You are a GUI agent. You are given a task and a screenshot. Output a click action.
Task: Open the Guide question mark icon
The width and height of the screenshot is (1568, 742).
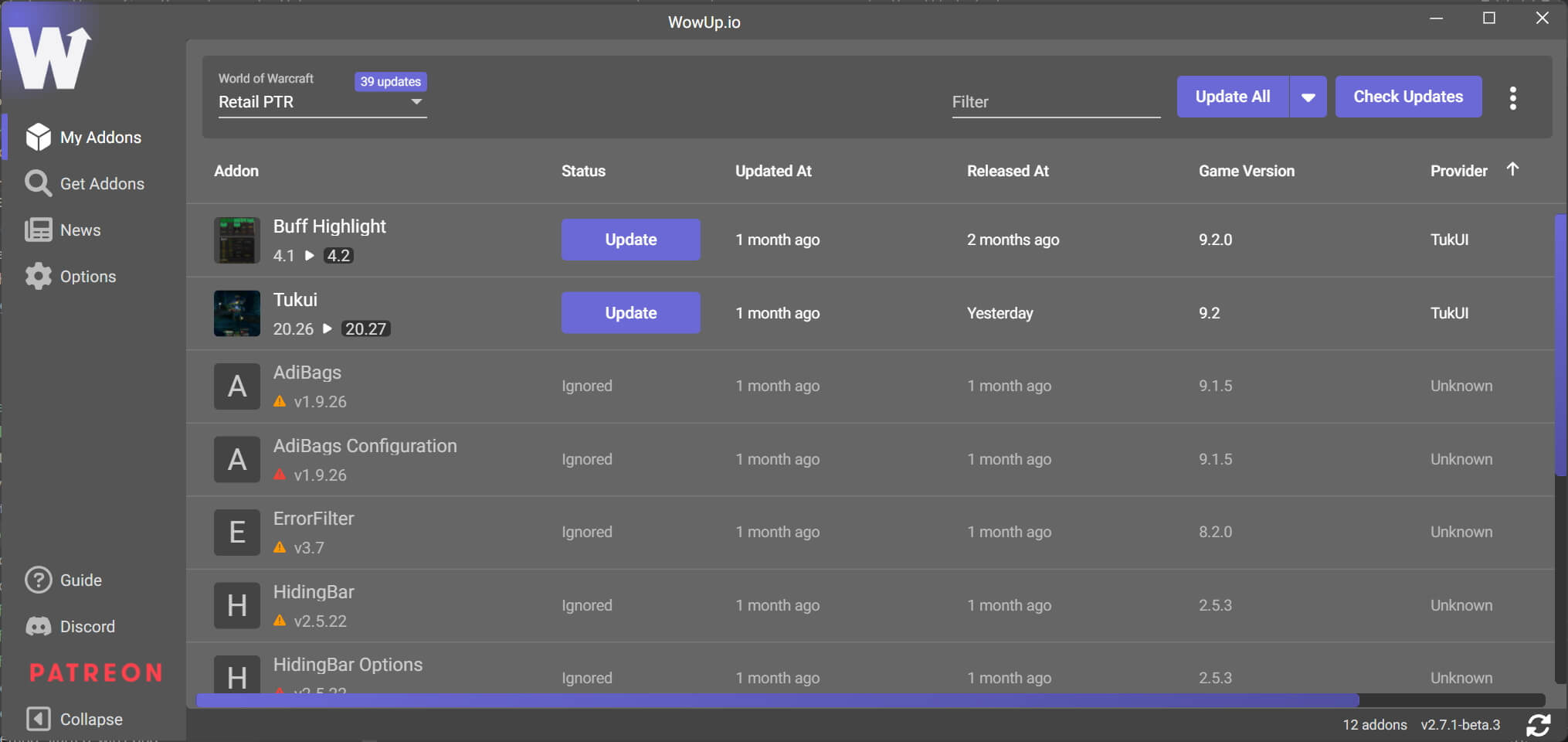pyautogui.click(x=38, y=580)
